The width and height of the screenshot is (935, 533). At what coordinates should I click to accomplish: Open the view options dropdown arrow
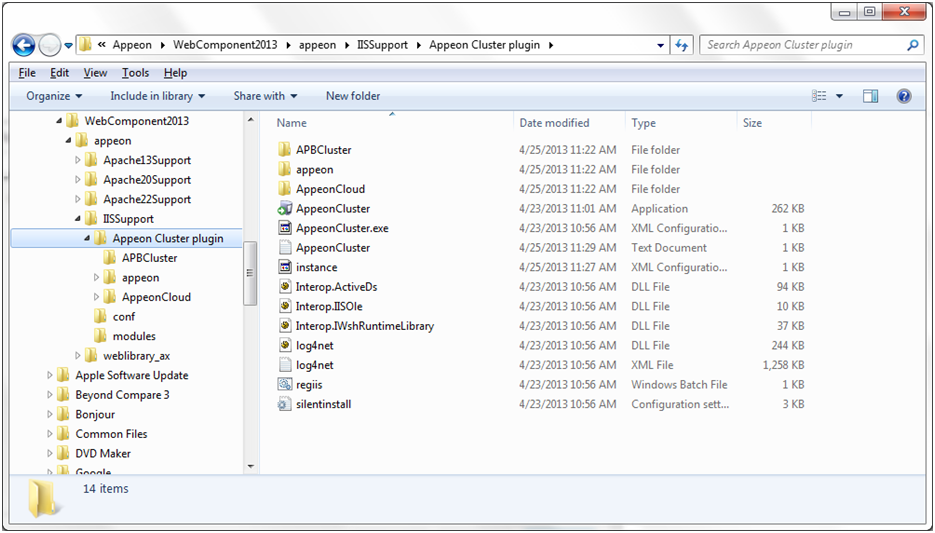pyautogui.click(x=839, y=96)
